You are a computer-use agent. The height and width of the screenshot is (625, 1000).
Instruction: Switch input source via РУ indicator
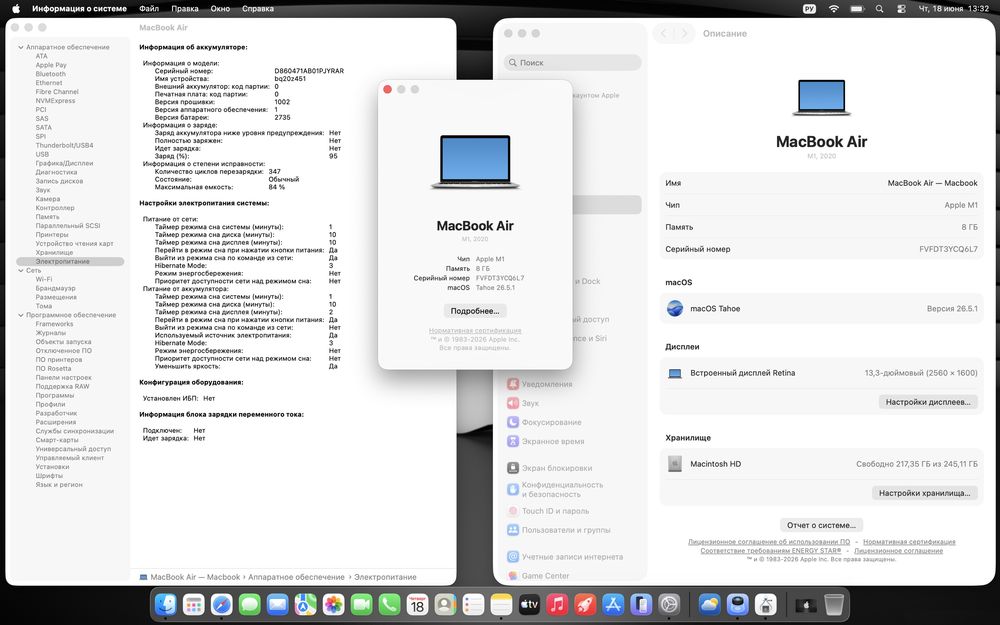click(x=809, y=9)
